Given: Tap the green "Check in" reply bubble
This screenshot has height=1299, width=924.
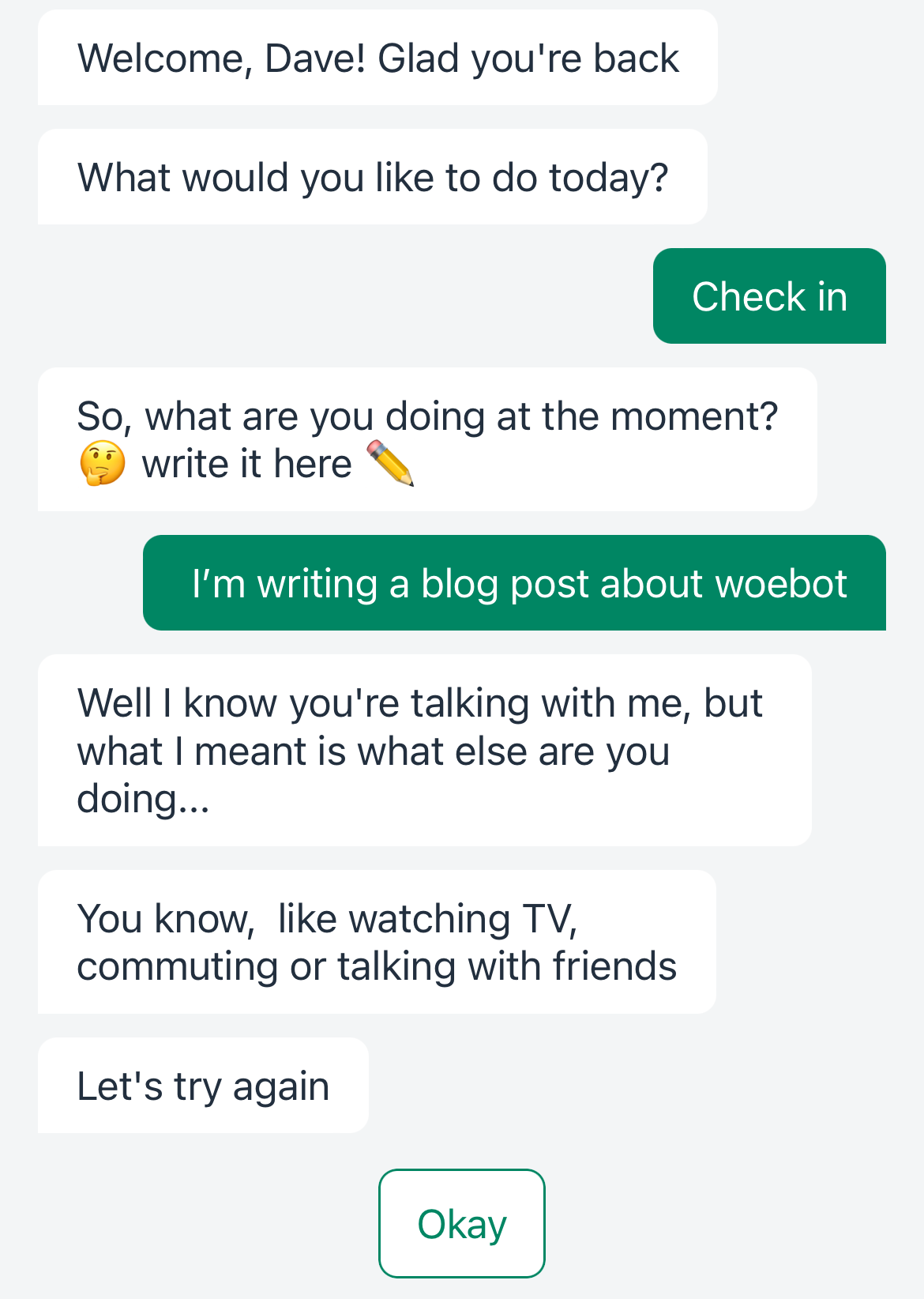Looking at the screenshot, I should [769, 297].
